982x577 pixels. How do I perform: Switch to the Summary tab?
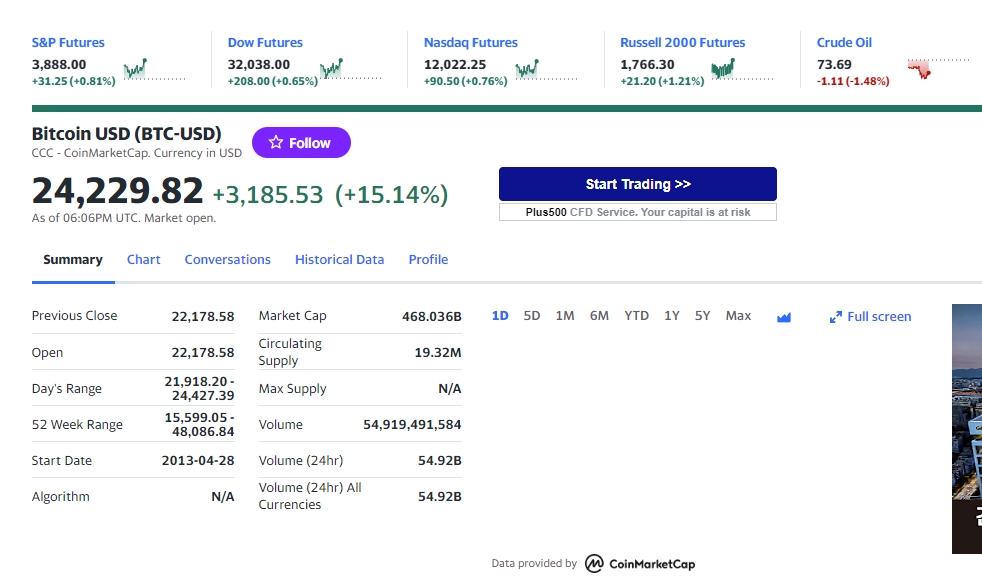tap(73, 259)
